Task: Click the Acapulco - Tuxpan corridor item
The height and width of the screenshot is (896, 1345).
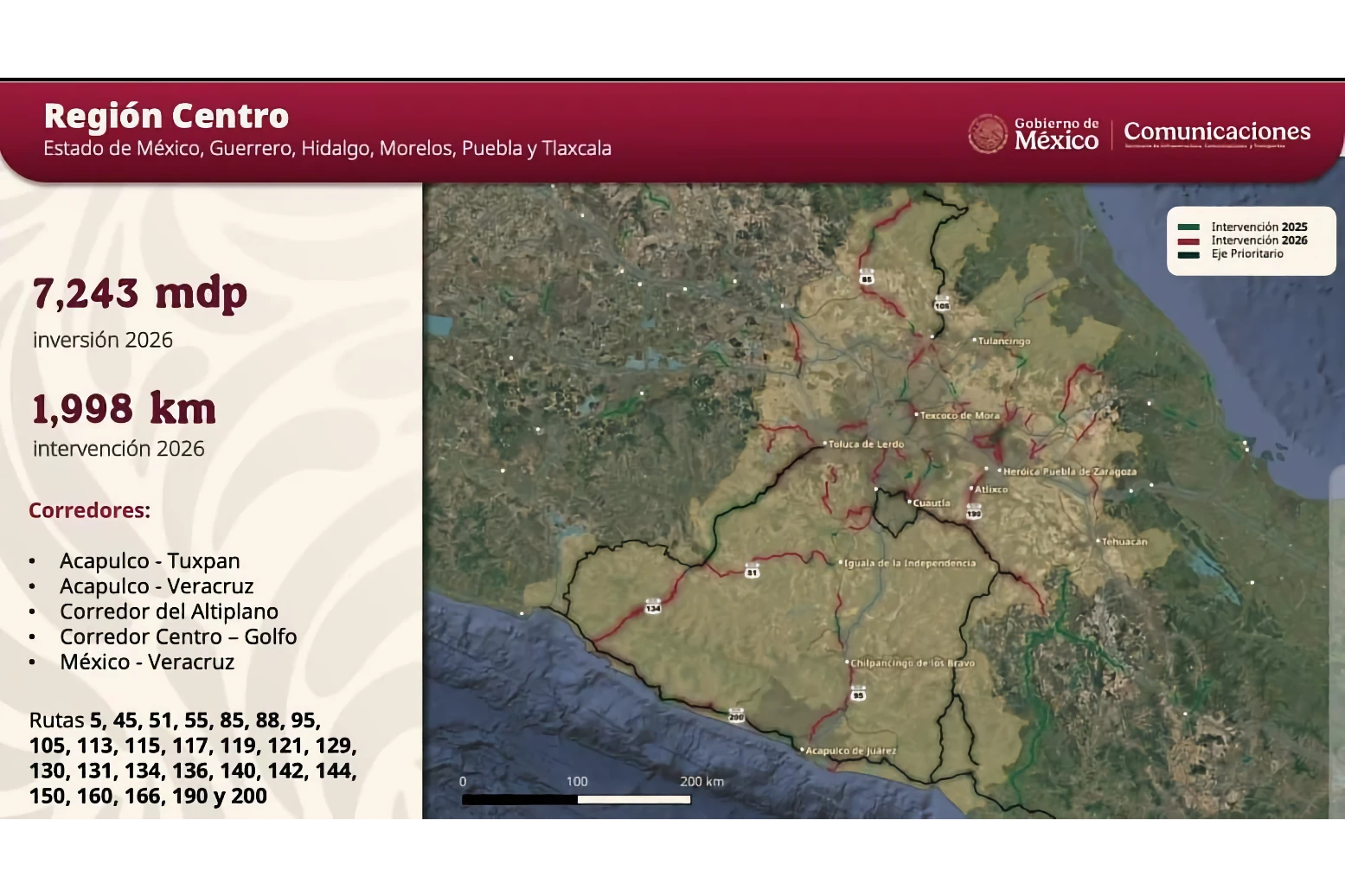Action: tap(150, 561)
